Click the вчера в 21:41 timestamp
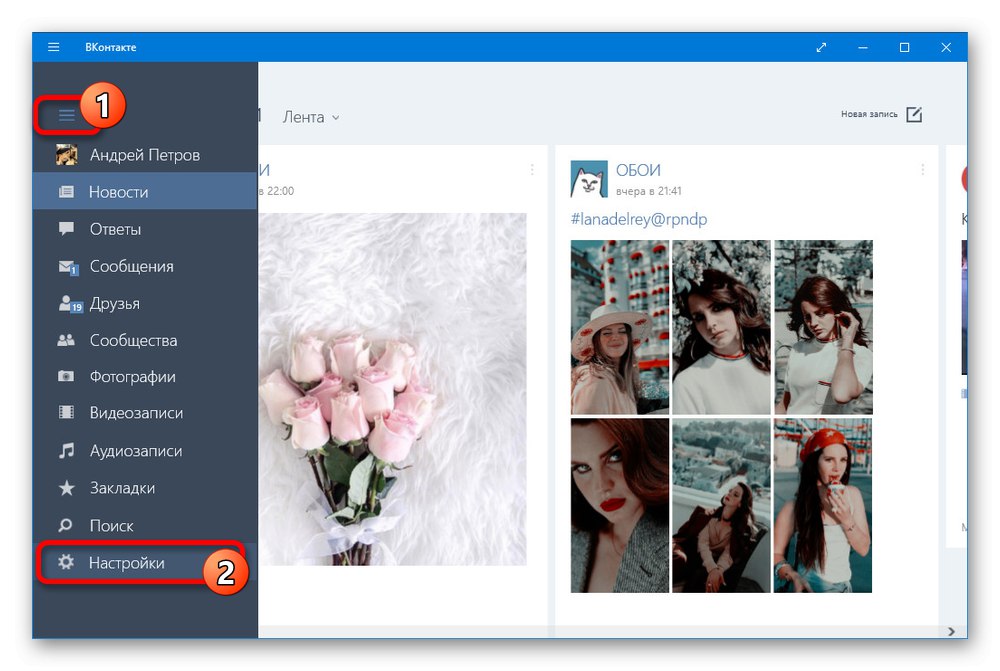 pos(649,191)
